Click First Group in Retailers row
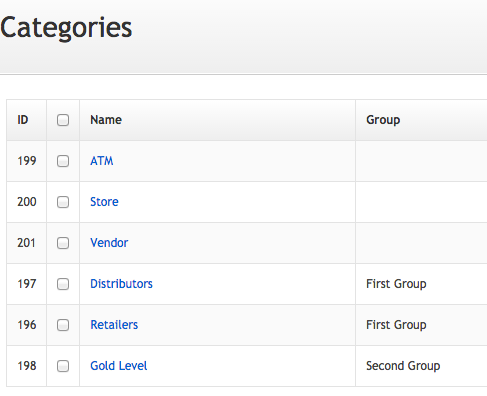 pos(396,325)
